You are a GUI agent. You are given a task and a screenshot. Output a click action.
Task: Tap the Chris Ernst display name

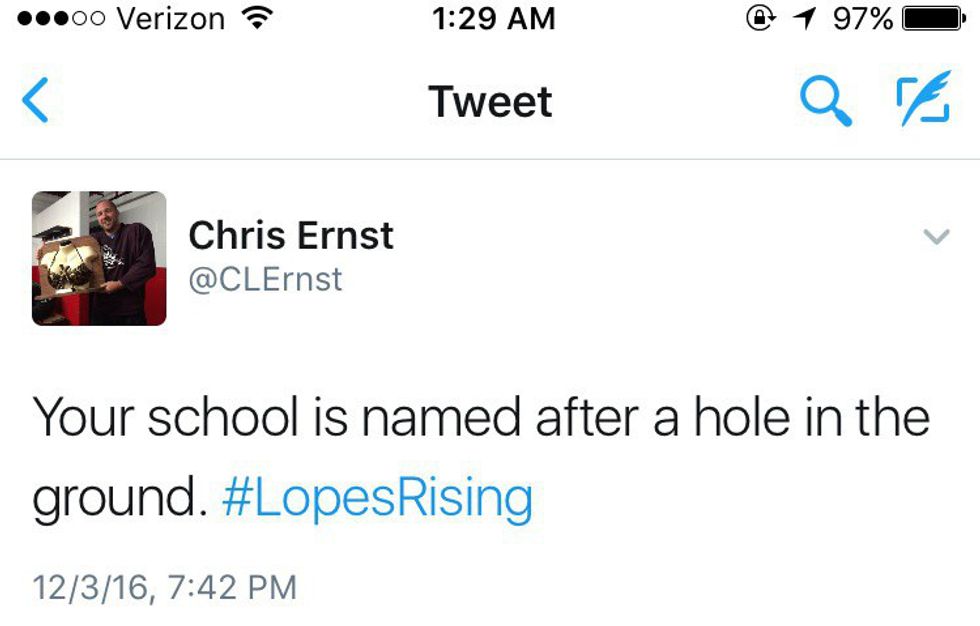point(291,236)
